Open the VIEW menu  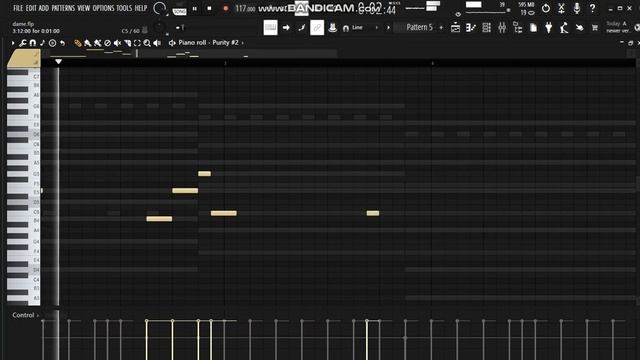[84, 8]
